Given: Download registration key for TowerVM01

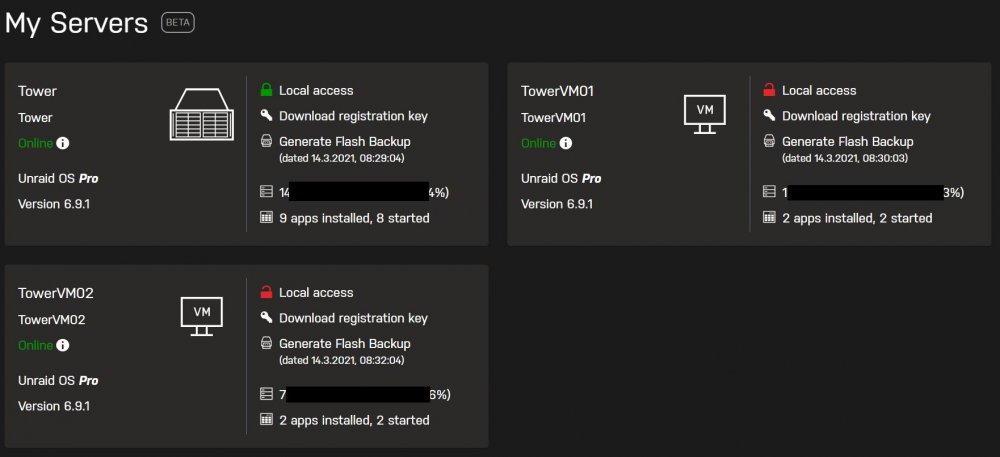Looking at the screenshot, I should pyautogui.click(x=857, y=116).
